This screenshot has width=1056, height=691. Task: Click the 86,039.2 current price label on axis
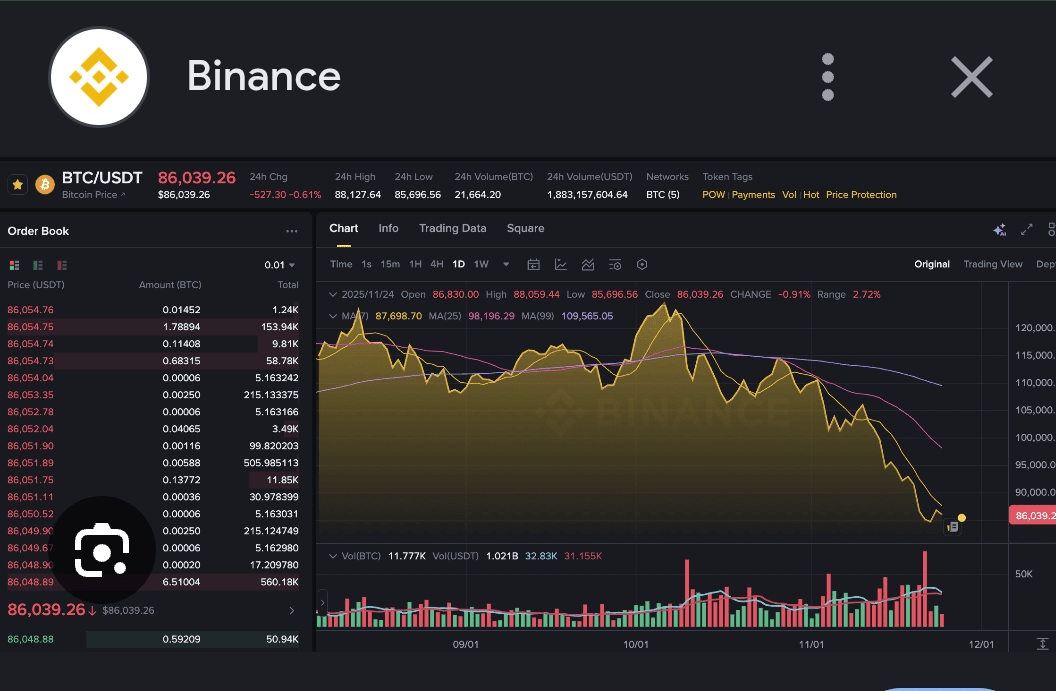point(1032,515)
